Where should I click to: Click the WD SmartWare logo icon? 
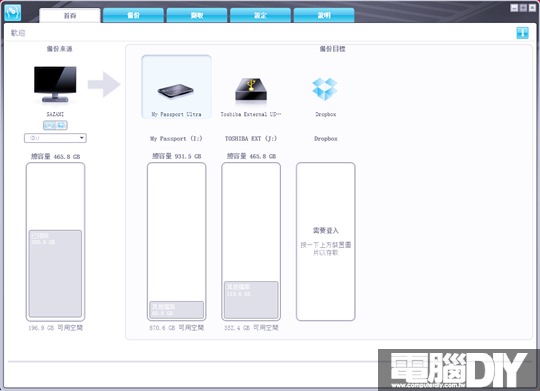13,13
